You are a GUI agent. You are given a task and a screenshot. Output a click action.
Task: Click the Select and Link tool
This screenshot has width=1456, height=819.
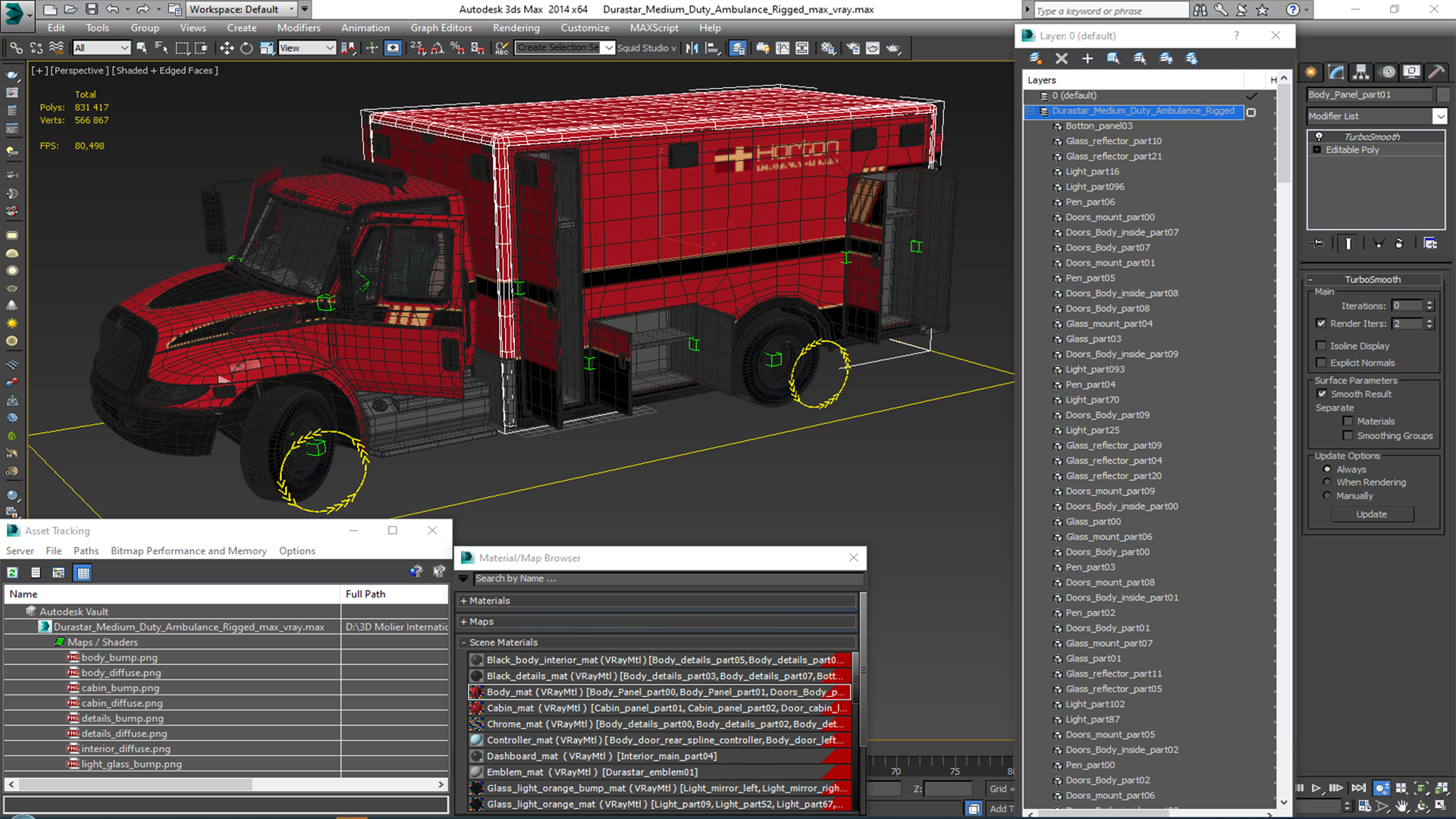point(16,48)
